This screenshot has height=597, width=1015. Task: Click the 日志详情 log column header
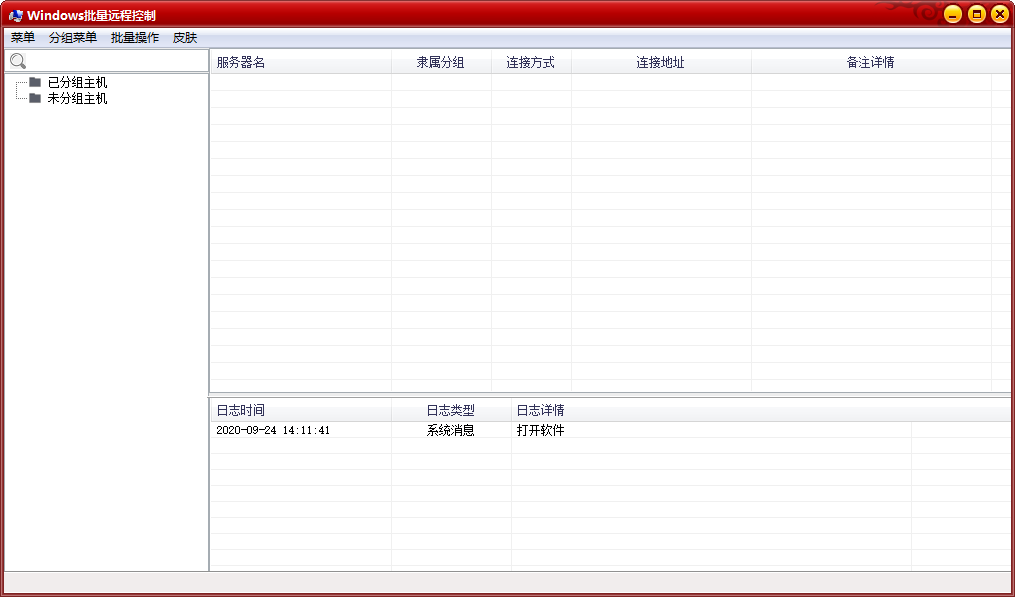[x=711, y=410]
